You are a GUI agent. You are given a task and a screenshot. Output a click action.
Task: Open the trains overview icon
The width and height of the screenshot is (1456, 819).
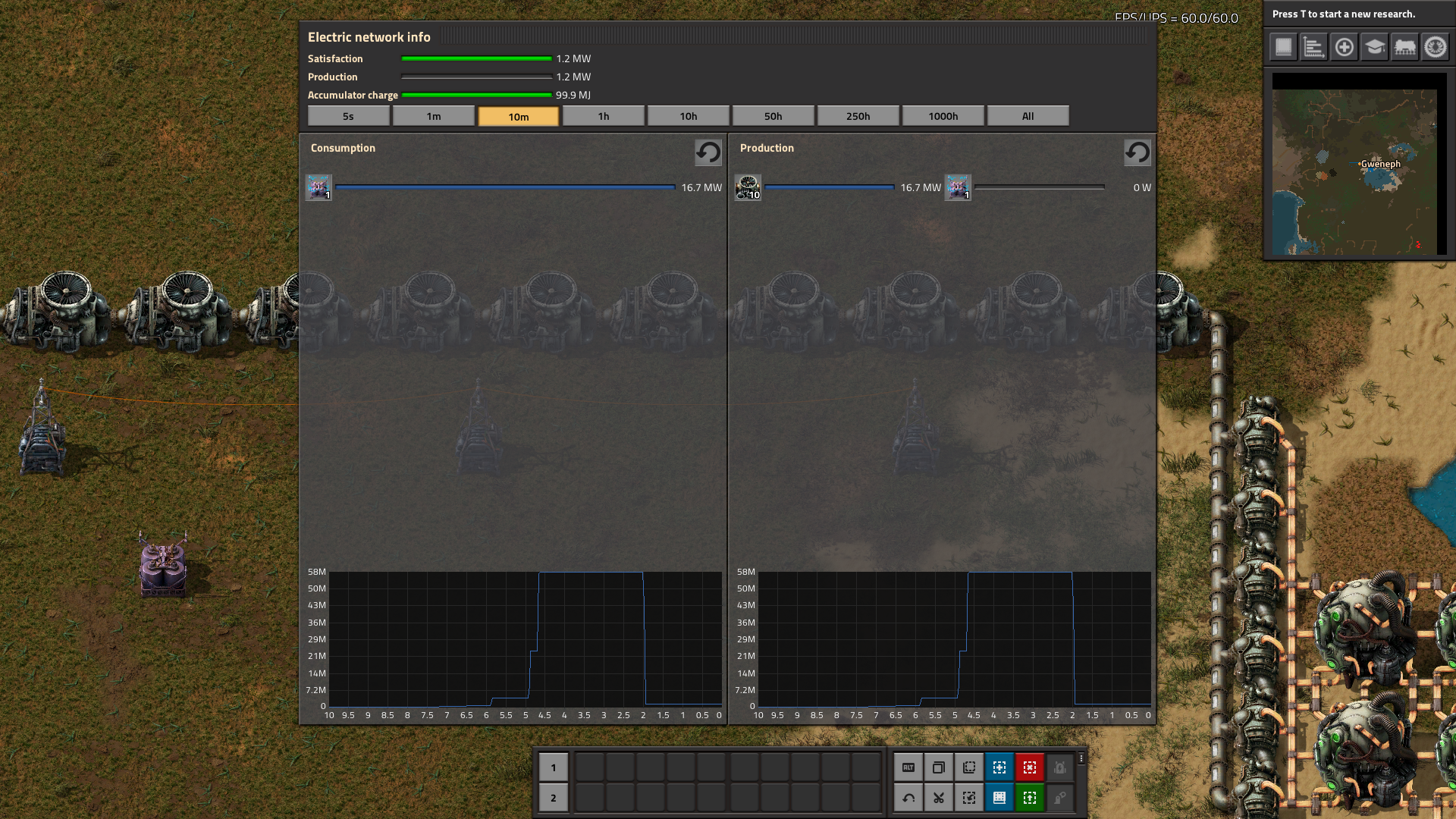point(1404,47)
